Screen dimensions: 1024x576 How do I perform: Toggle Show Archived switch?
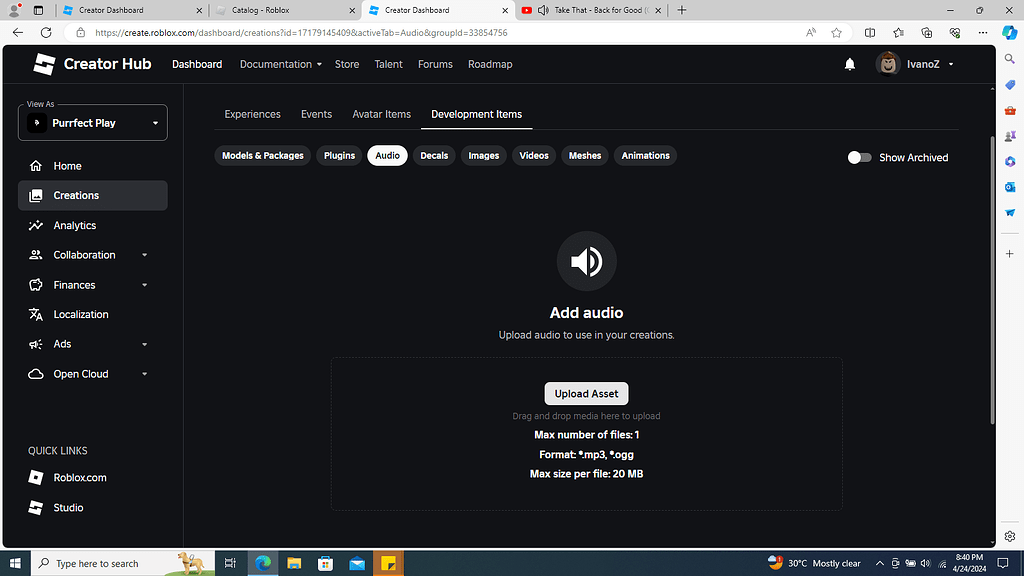click(x=859, y=157)
